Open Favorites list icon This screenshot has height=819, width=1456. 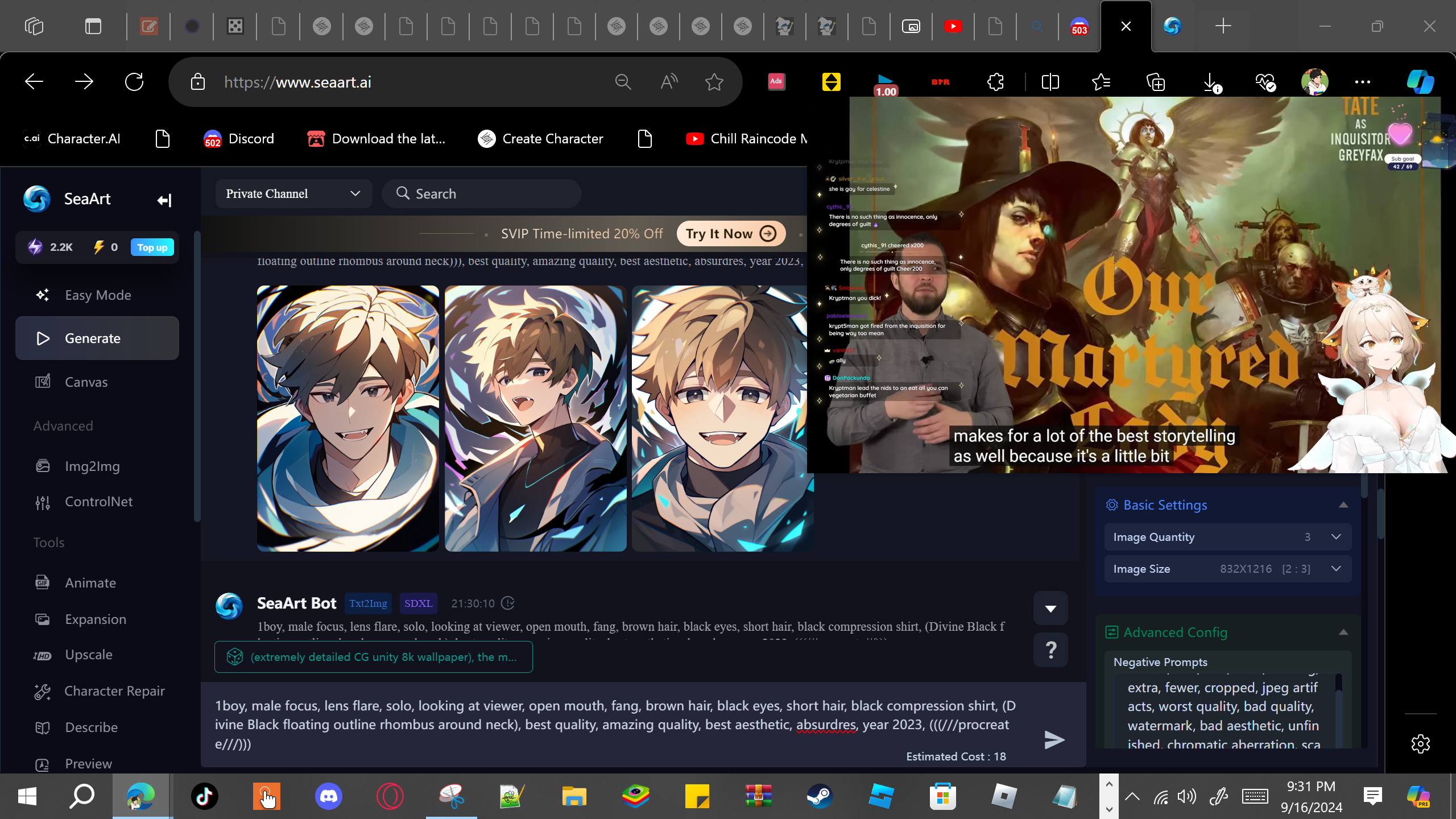(1101, 82)
